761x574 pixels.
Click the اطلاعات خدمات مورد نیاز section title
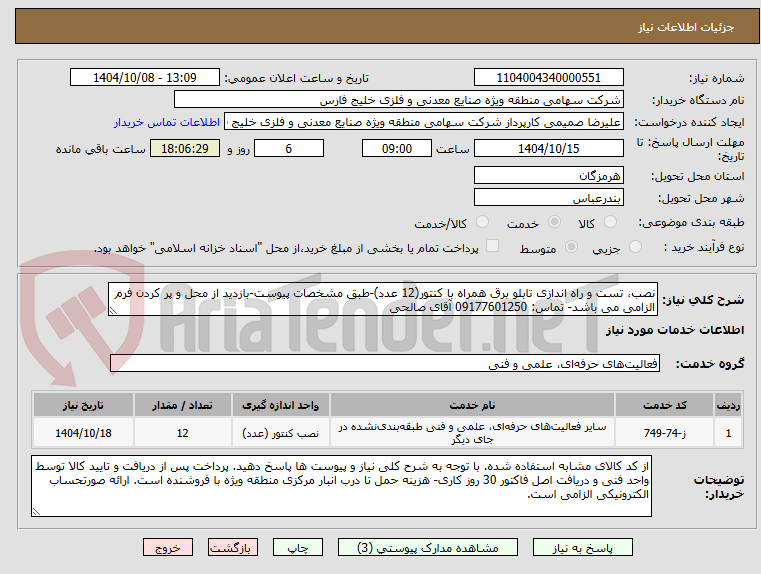675,330
